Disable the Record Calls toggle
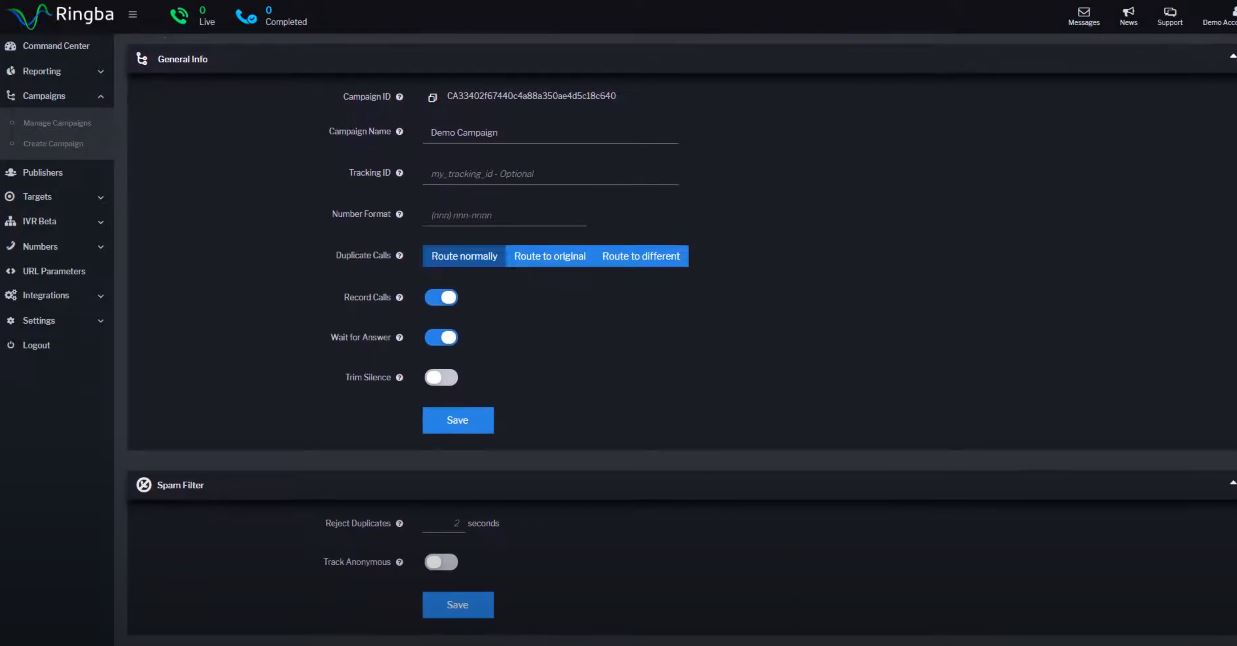This screenshot has width=1237, height=646. coord(441,297)
